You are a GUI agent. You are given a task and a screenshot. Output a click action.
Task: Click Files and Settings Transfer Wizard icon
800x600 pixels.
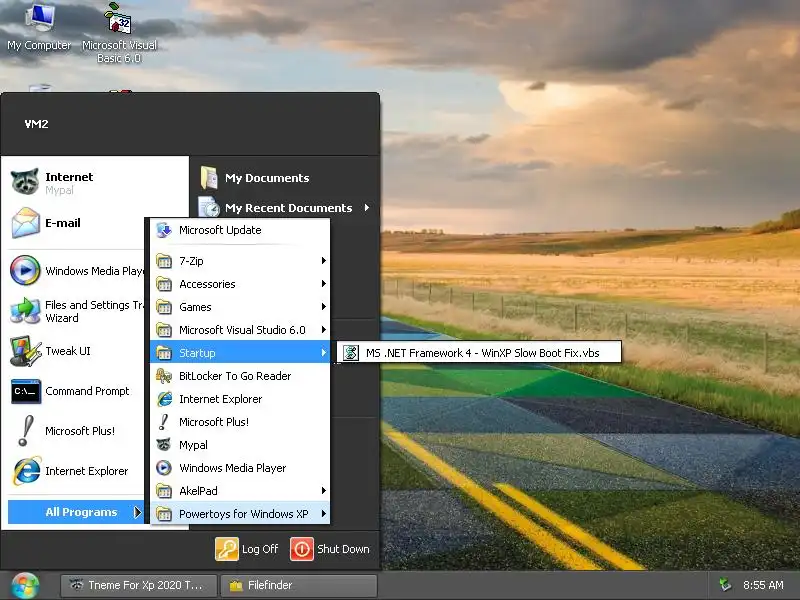click(25, 311)
